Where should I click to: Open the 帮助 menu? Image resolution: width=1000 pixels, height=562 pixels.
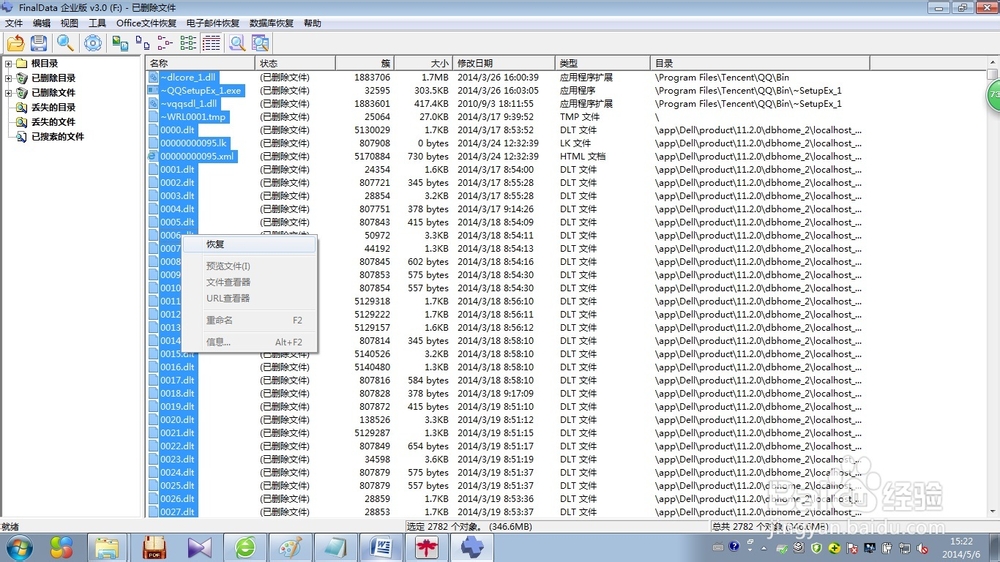click(x=312, y=23)
